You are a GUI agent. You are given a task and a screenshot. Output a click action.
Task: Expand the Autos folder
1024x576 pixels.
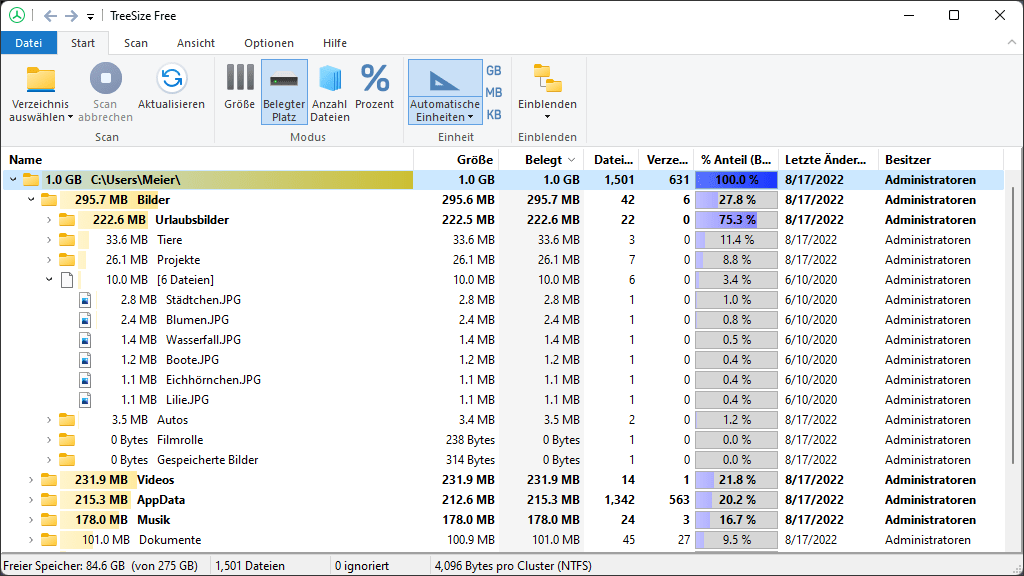(x=49, y=420)
